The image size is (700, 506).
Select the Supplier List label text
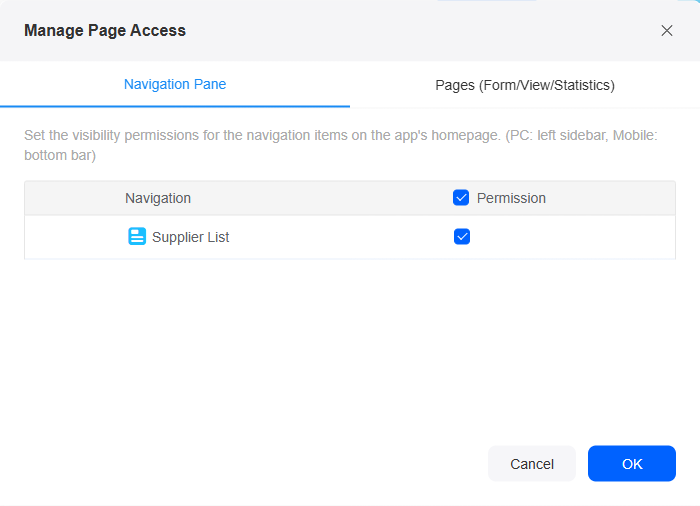(x=191, y=237)
